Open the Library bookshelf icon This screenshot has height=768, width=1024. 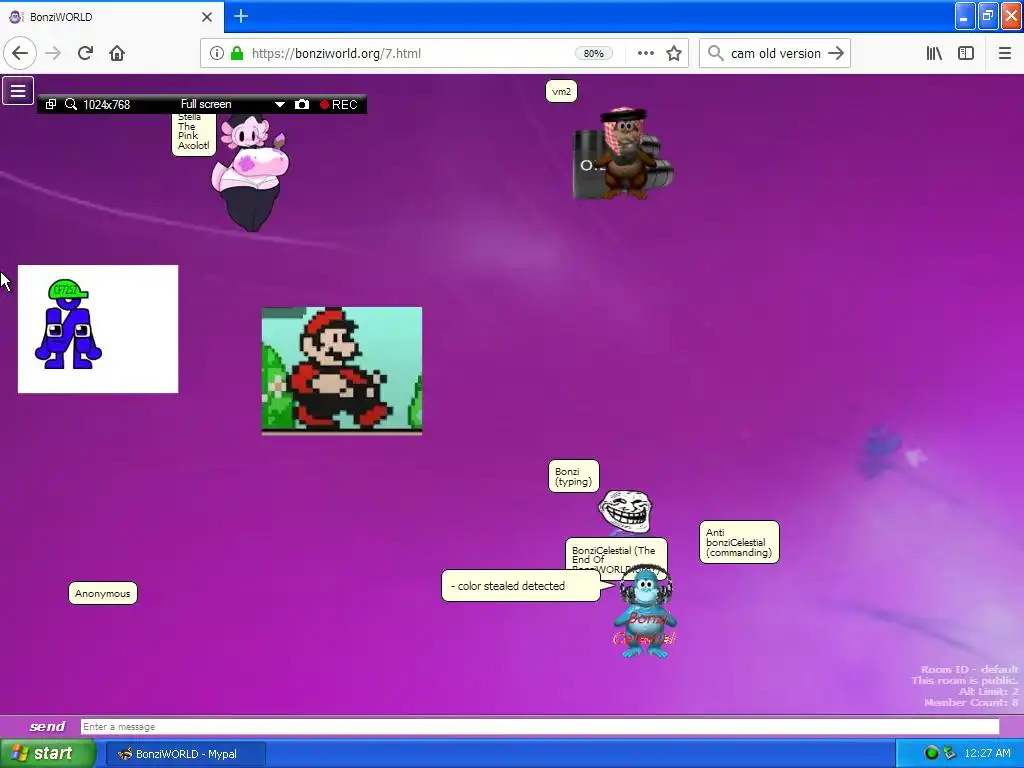[935, 53]
